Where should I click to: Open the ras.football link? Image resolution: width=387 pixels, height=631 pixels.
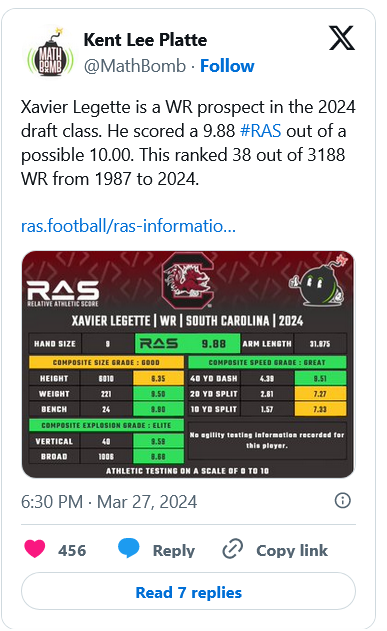coord(128,226)
